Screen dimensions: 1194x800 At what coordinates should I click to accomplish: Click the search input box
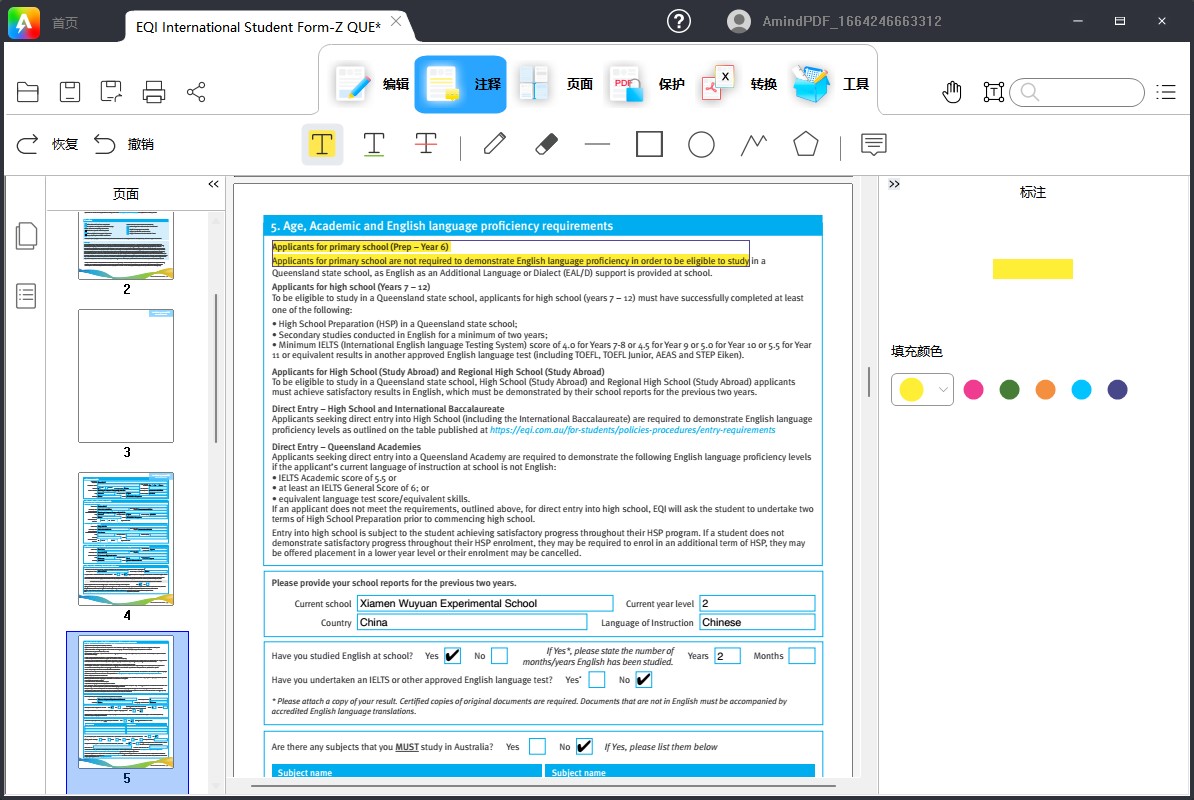tap(1077, 92)
